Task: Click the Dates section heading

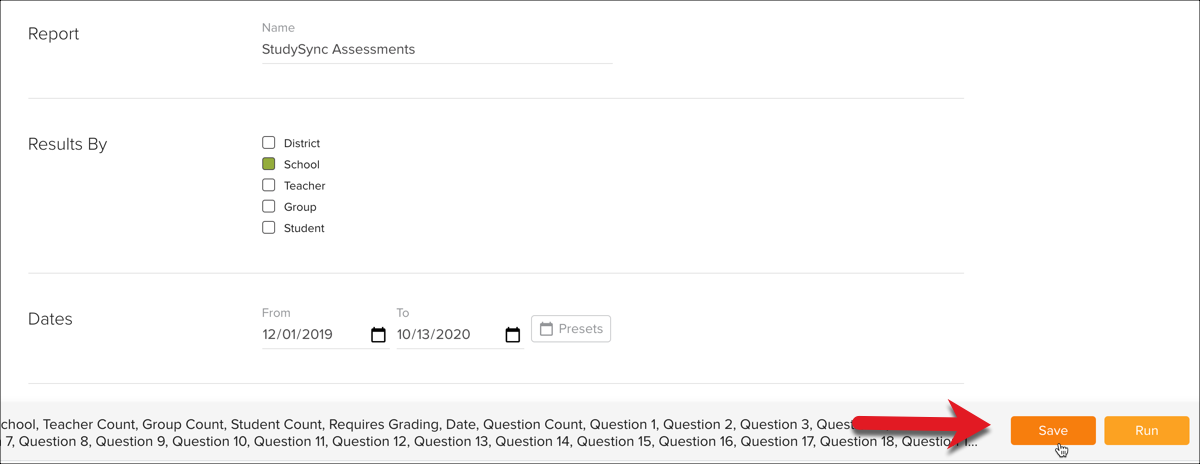Action: (x=51, y=319)
